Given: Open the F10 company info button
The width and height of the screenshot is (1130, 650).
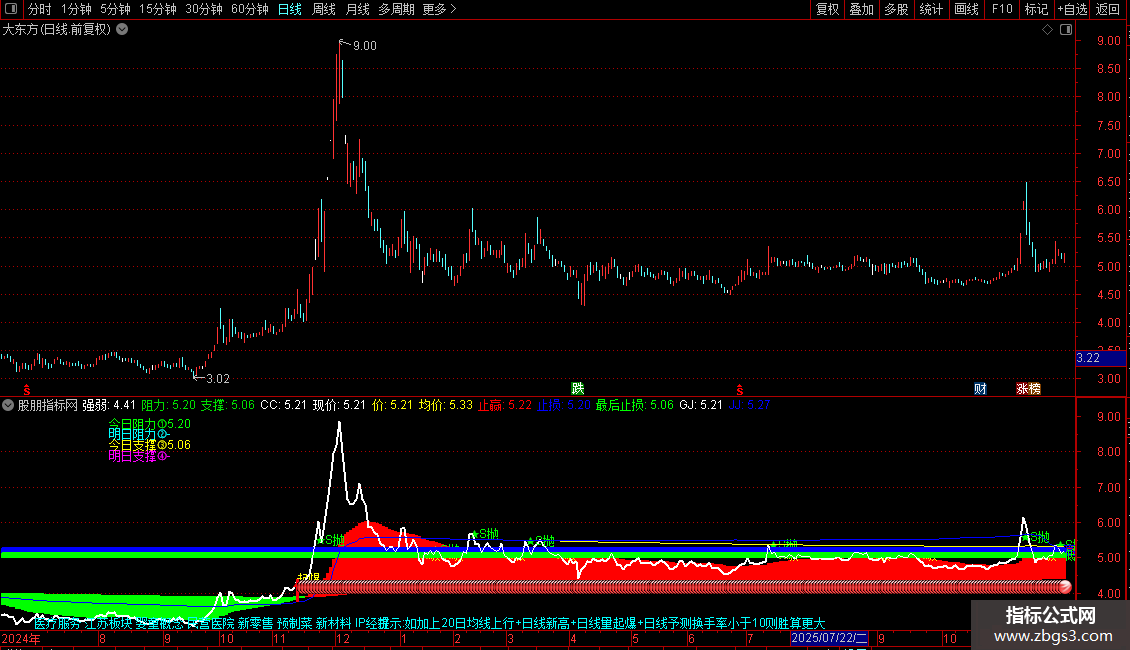Looking at the screenshot, I should pos(1002,9).
